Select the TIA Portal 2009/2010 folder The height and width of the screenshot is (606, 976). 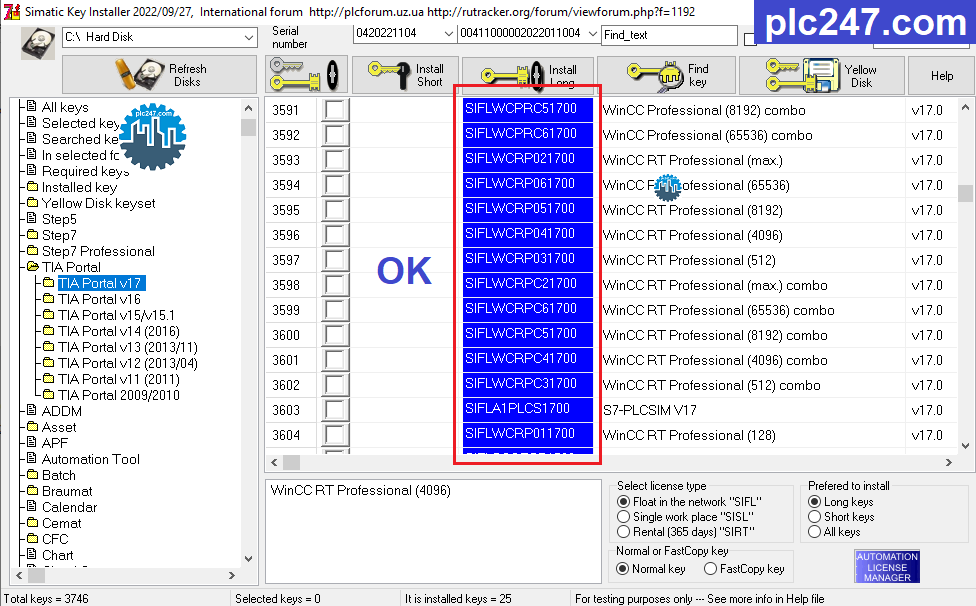pos(119,395)
